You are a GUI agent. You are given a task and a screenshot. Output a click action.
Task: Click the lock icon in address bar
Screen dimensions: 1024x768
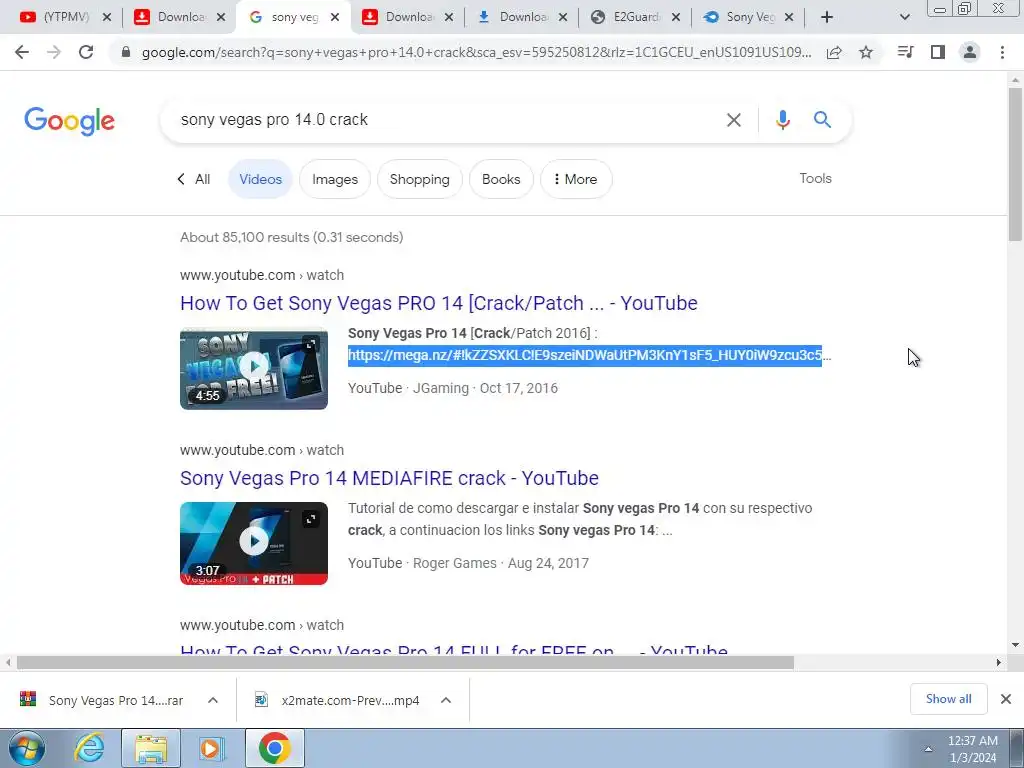tap(126, 52)
